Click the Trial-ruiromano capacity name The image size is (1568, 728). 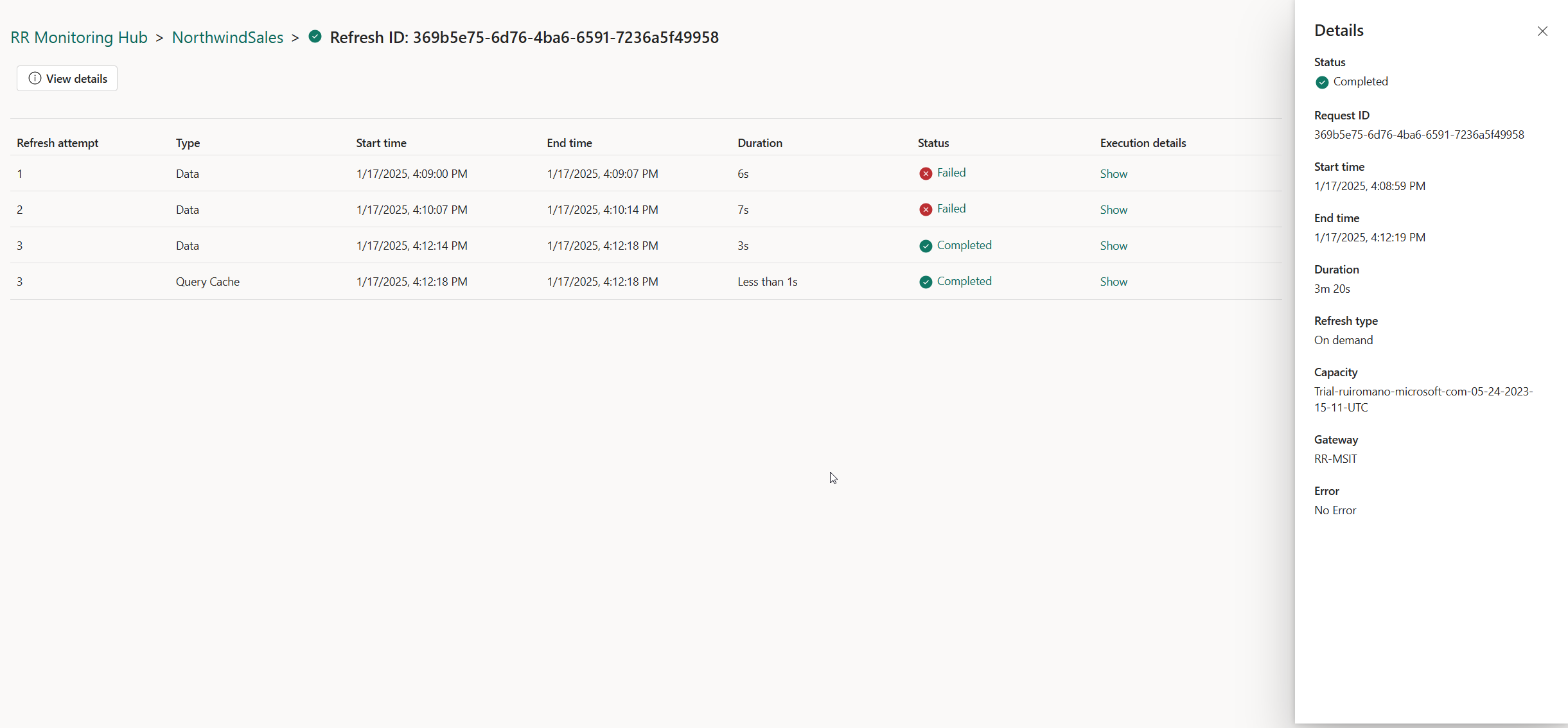[1423, 399]
